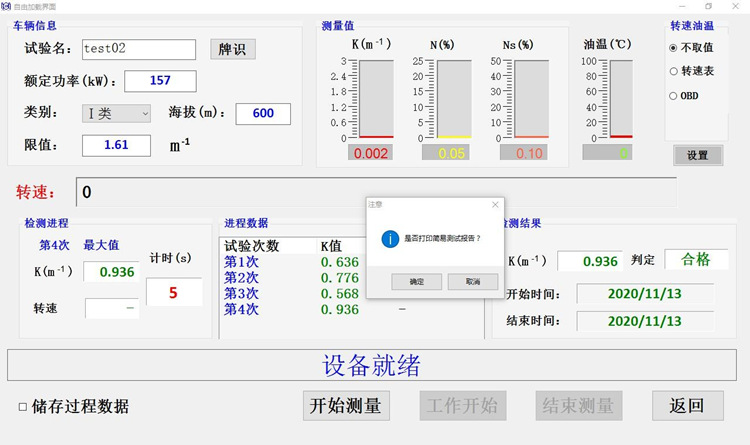Click dialog message 是否打印简易测试报告？
Viewport: 750px width, 445px height.
(x=442, y=238)
